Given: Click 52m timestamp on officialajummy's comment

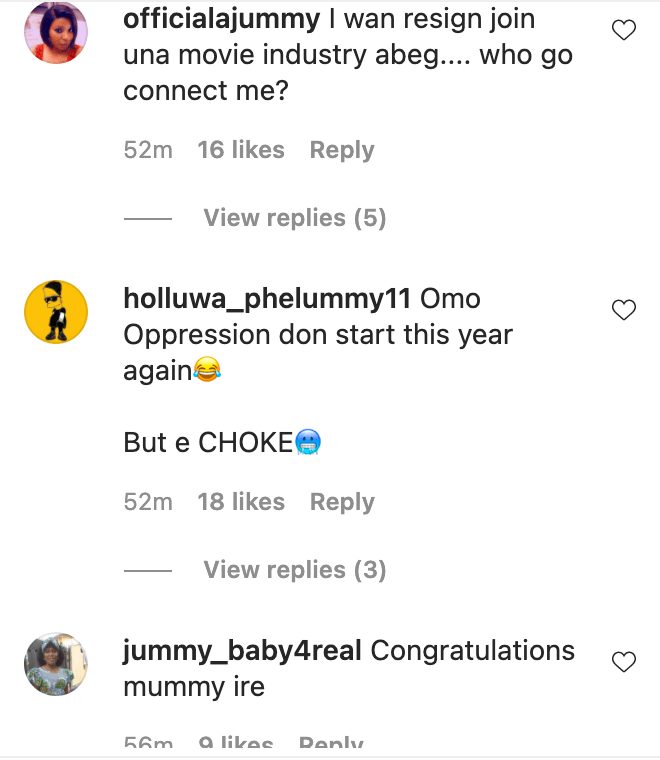Looking at the screenshot, I should [148, 150].
